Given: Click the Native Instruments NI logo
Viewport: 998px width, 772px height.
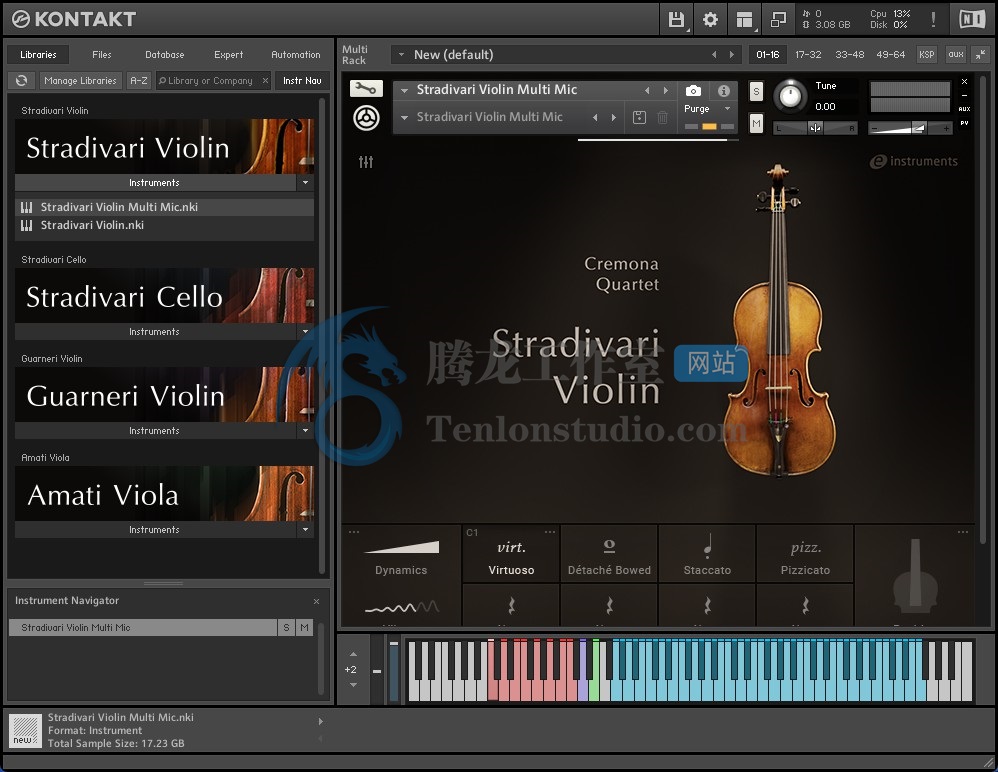Looking at the screenshot, I should (971, 20).
